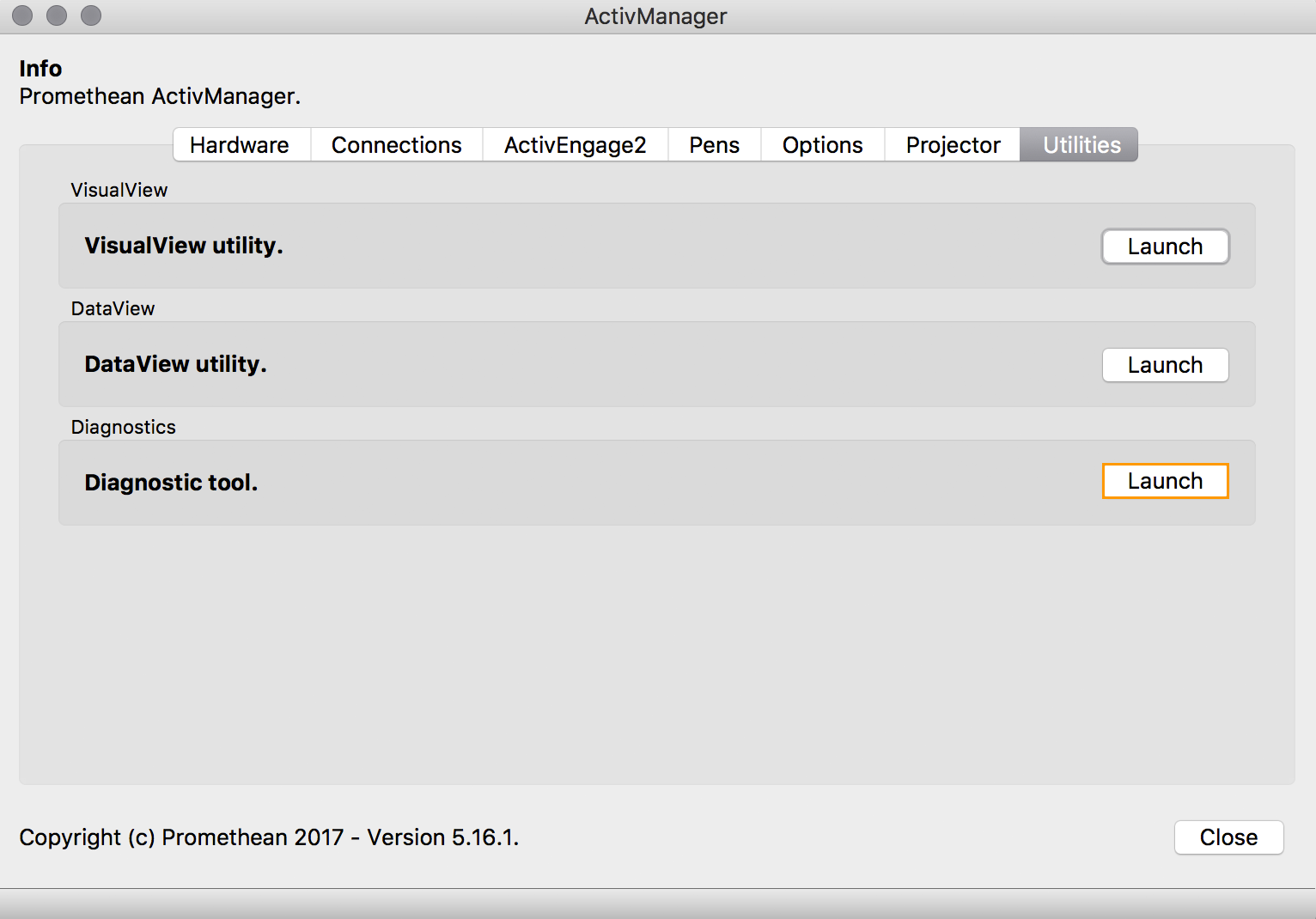Screen dimensions: 1316x919
Task: Click the Info heading label
Action: coord(40,69)
